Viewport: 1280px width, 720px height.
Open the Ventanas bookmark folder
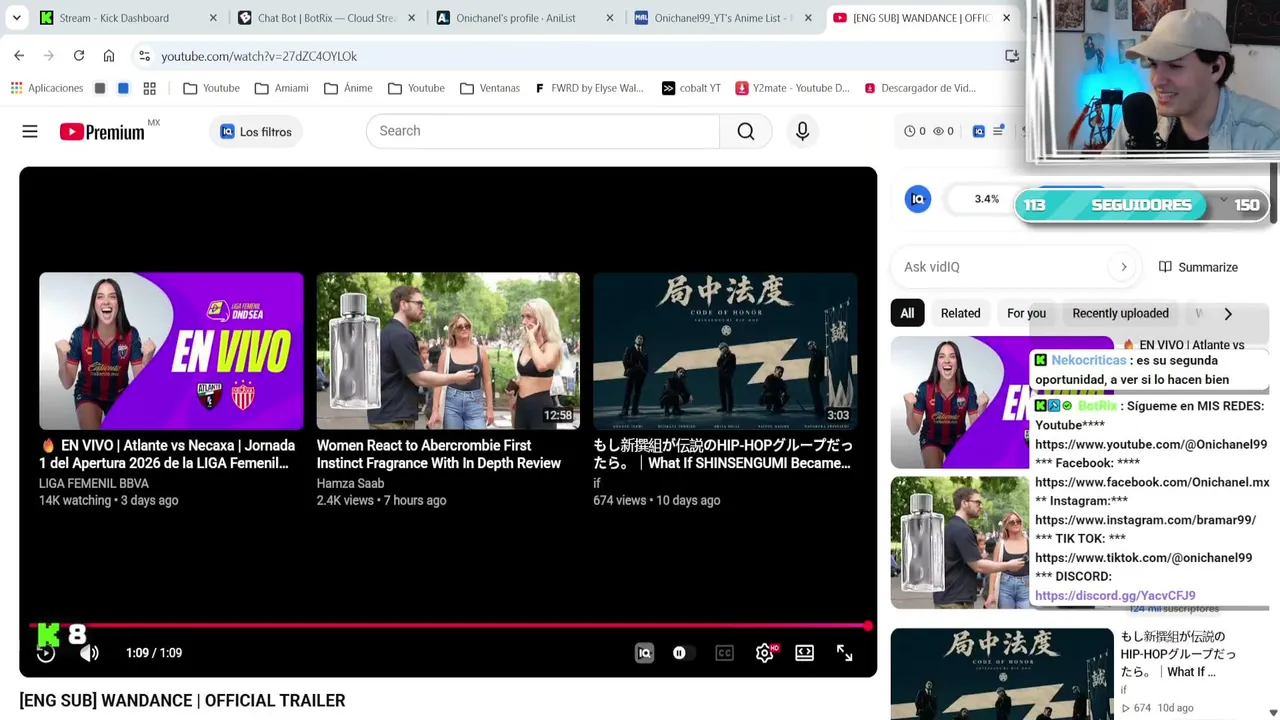(490, 88)
